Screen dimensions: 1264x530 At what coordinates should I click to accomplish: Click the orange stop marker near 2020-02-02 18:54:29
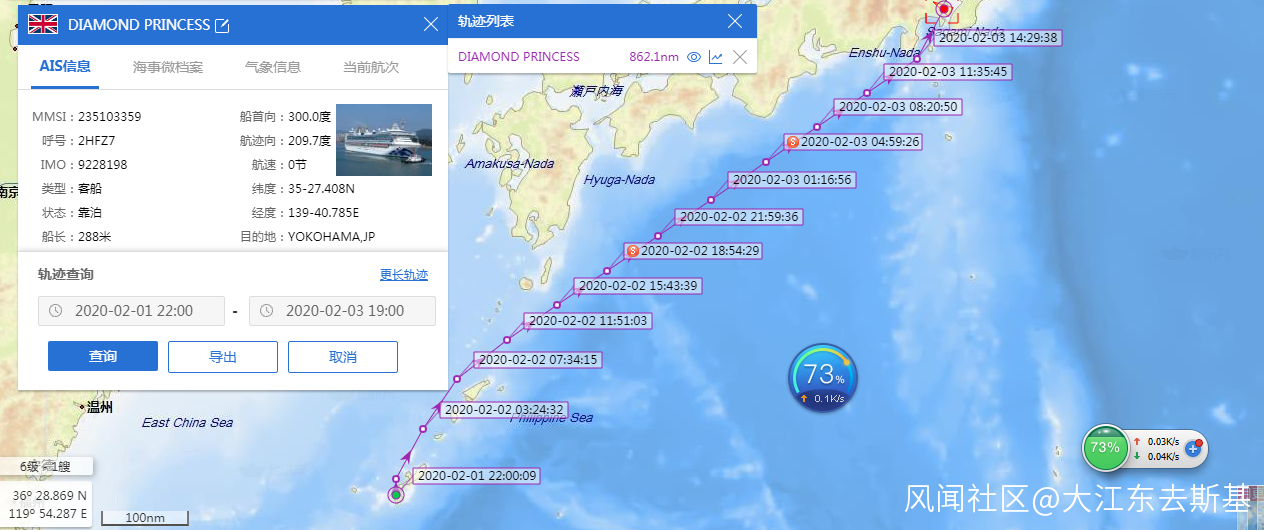632,251
